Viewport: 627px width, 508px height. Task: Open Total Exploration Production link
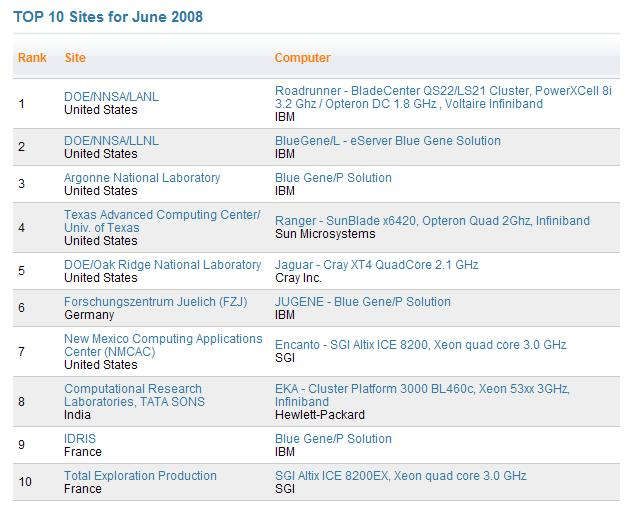click(140, 476)
